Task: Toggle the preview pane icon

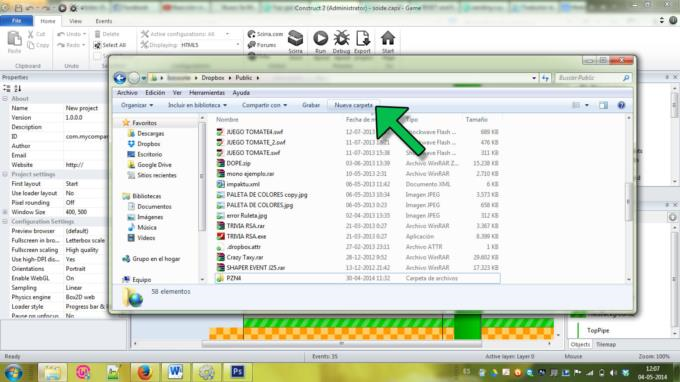Action: [x=603, y=105]
